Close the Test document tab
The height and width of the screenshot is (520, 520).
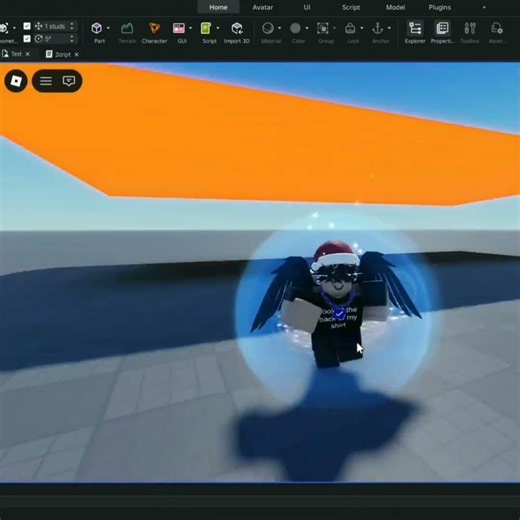tap(28, 54)
